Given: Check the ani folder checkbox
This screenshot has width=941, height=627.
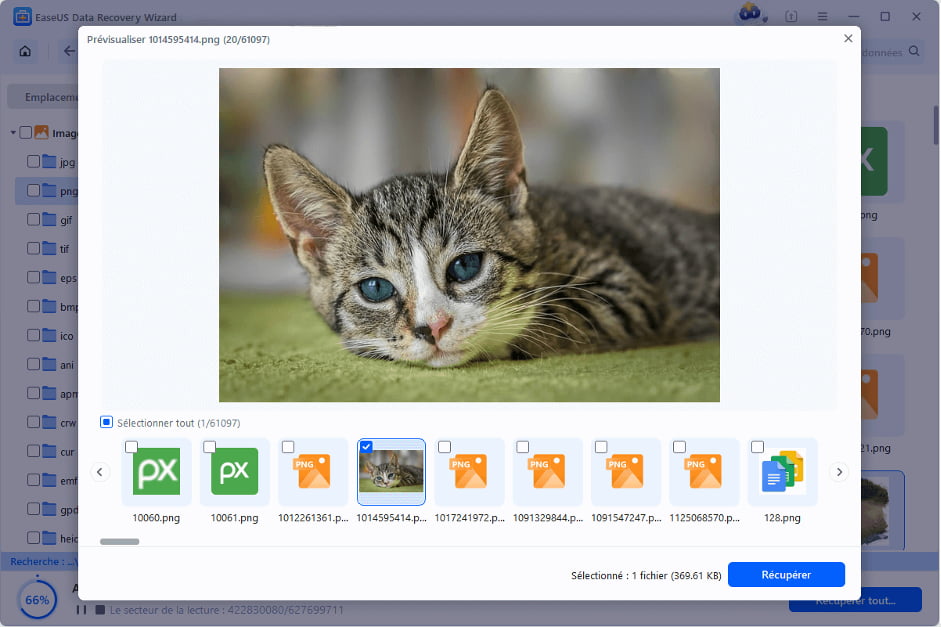Looking at the screenshot, I should point(34,364).
